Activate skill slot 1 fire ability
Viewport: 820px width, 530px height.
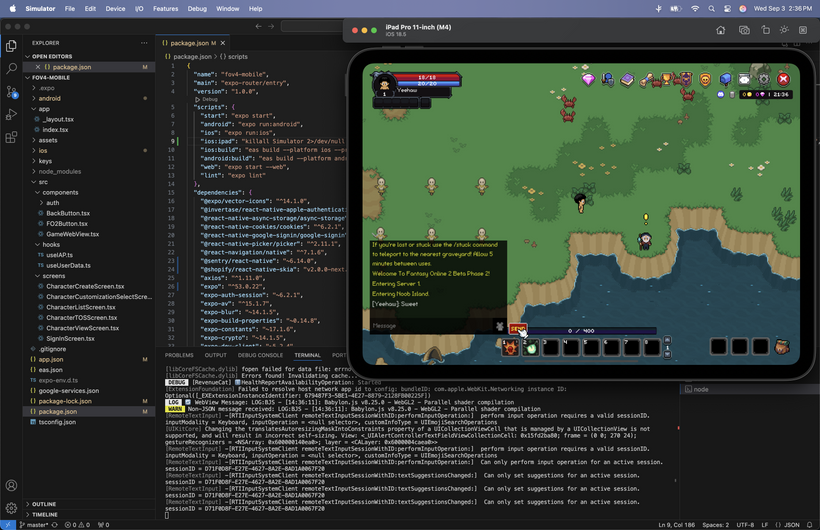(510, 347)
